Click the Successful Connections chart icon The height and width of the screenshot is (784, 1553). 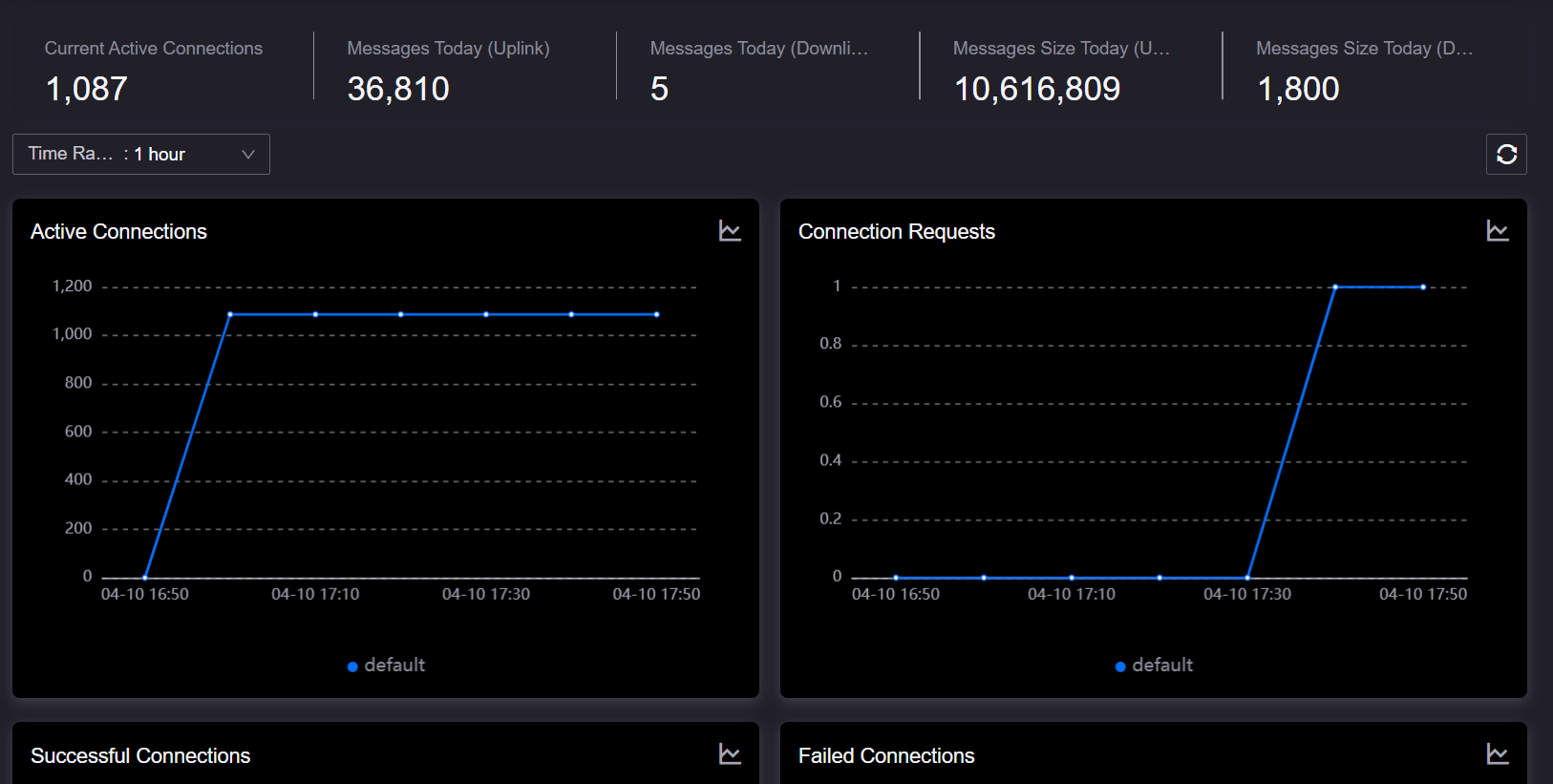(730, 754)
